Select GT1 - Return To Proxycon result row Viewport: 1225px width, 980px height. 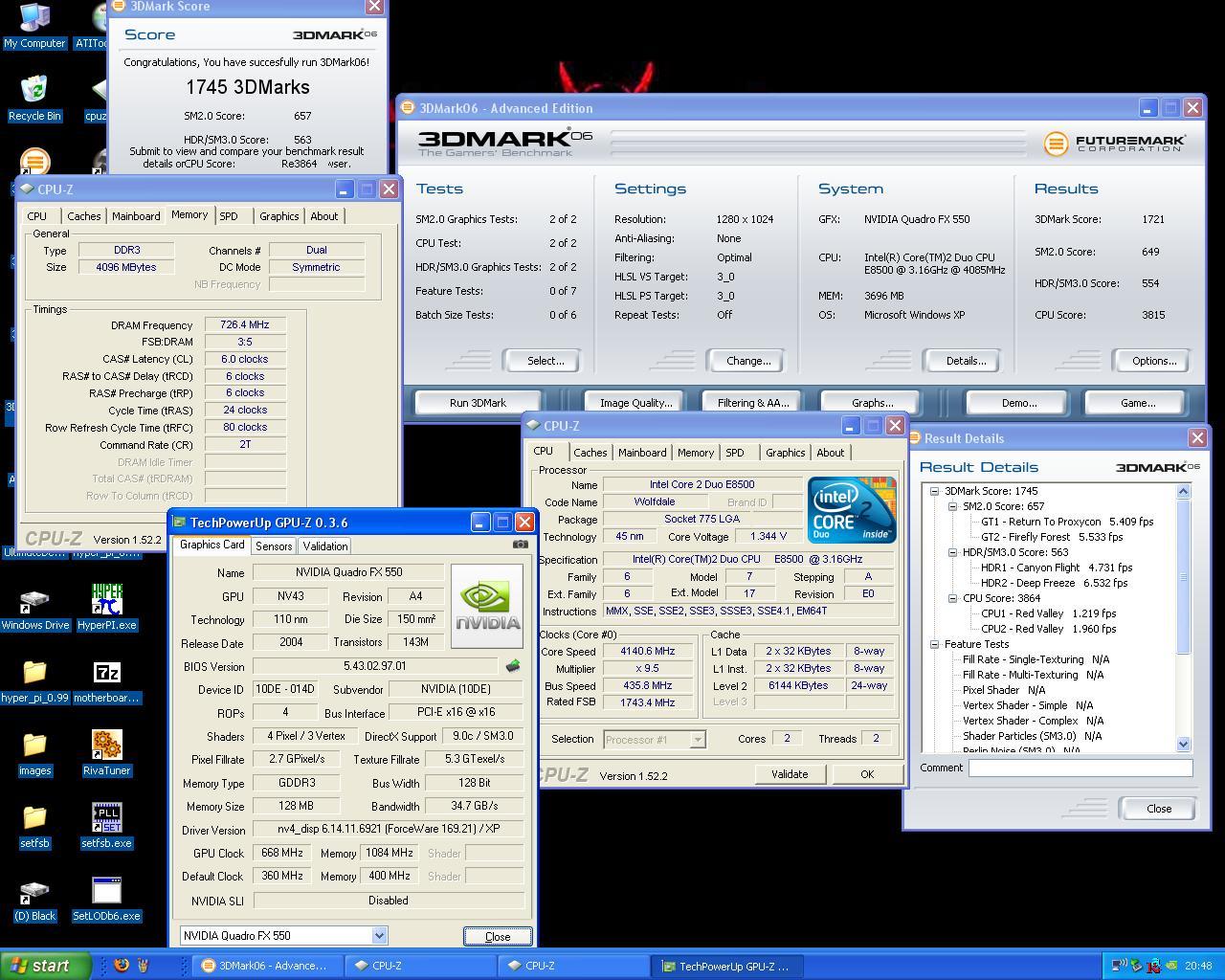(1067, 522)
